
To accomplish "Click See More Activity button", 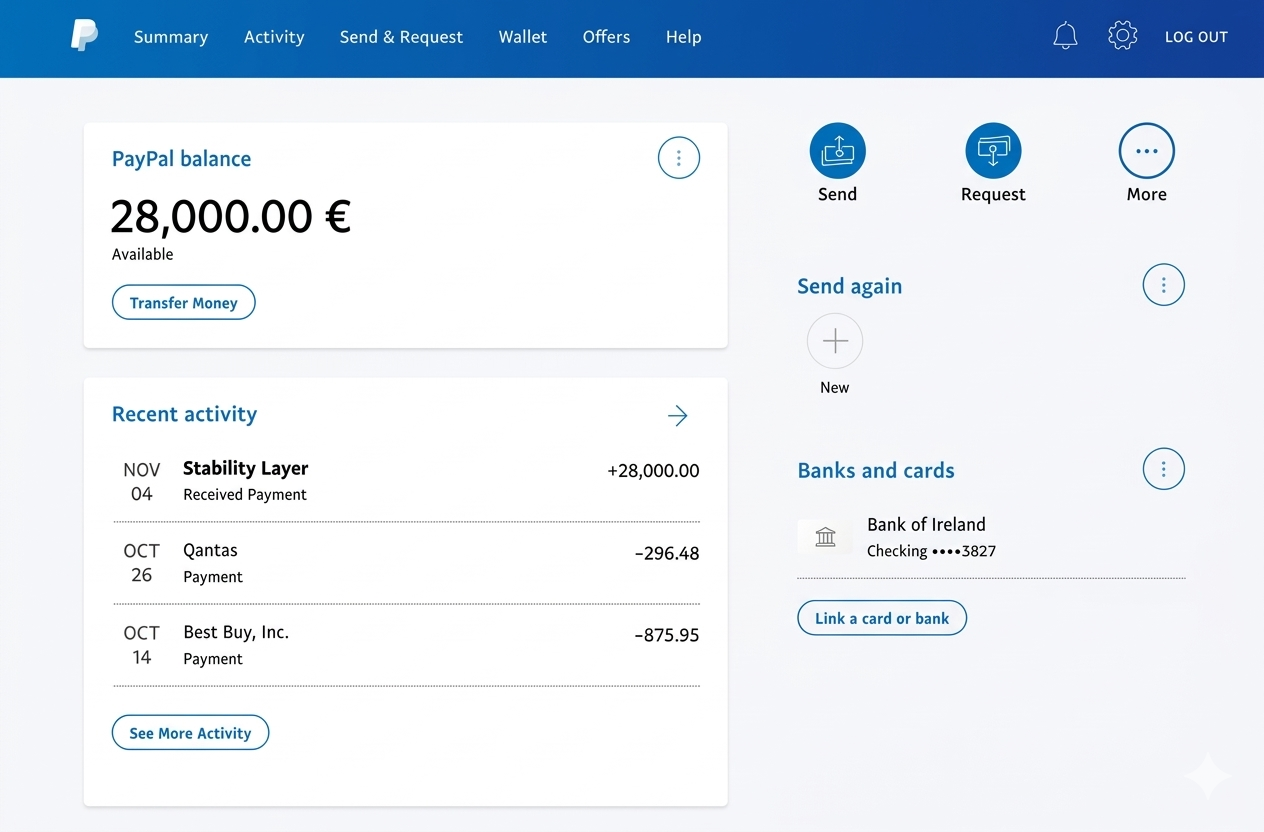I will tap(190, 733).
